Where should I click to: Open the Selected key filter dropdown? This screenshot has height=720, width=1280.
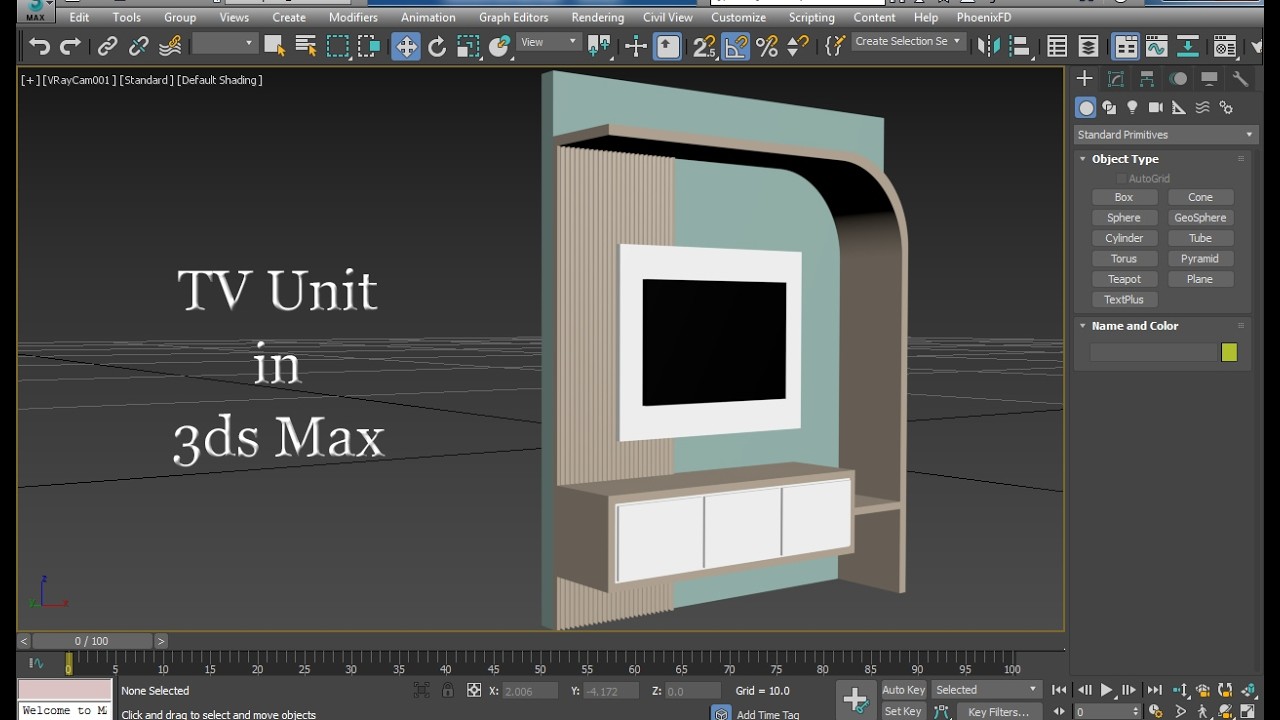tap(987, 690)
